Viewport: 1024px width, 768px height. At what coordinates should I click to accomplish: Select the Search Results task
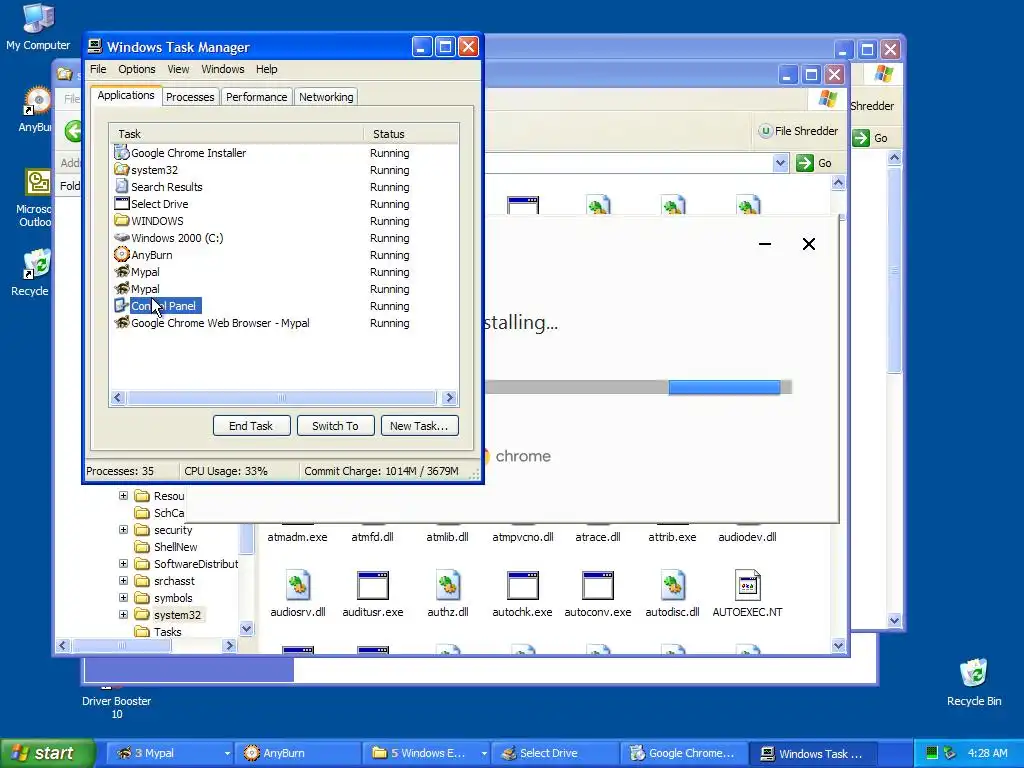click(x=284, y=187)
